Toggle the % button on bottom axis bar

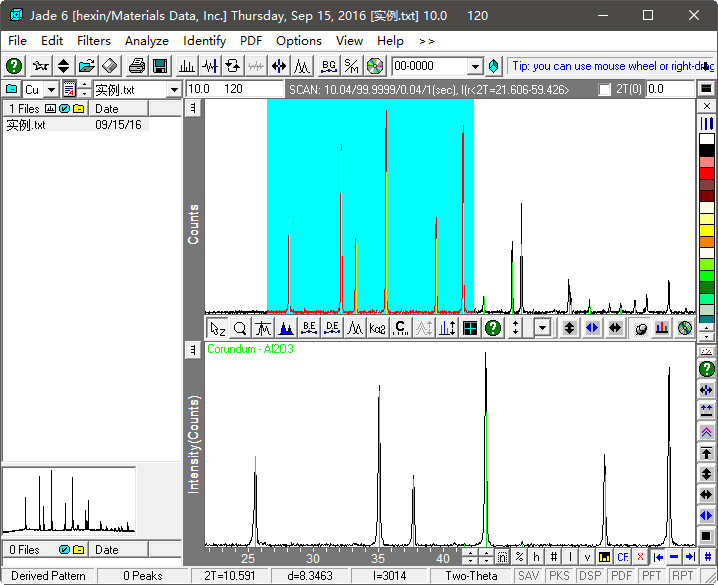pyautogui.click(x=519, y=557)
